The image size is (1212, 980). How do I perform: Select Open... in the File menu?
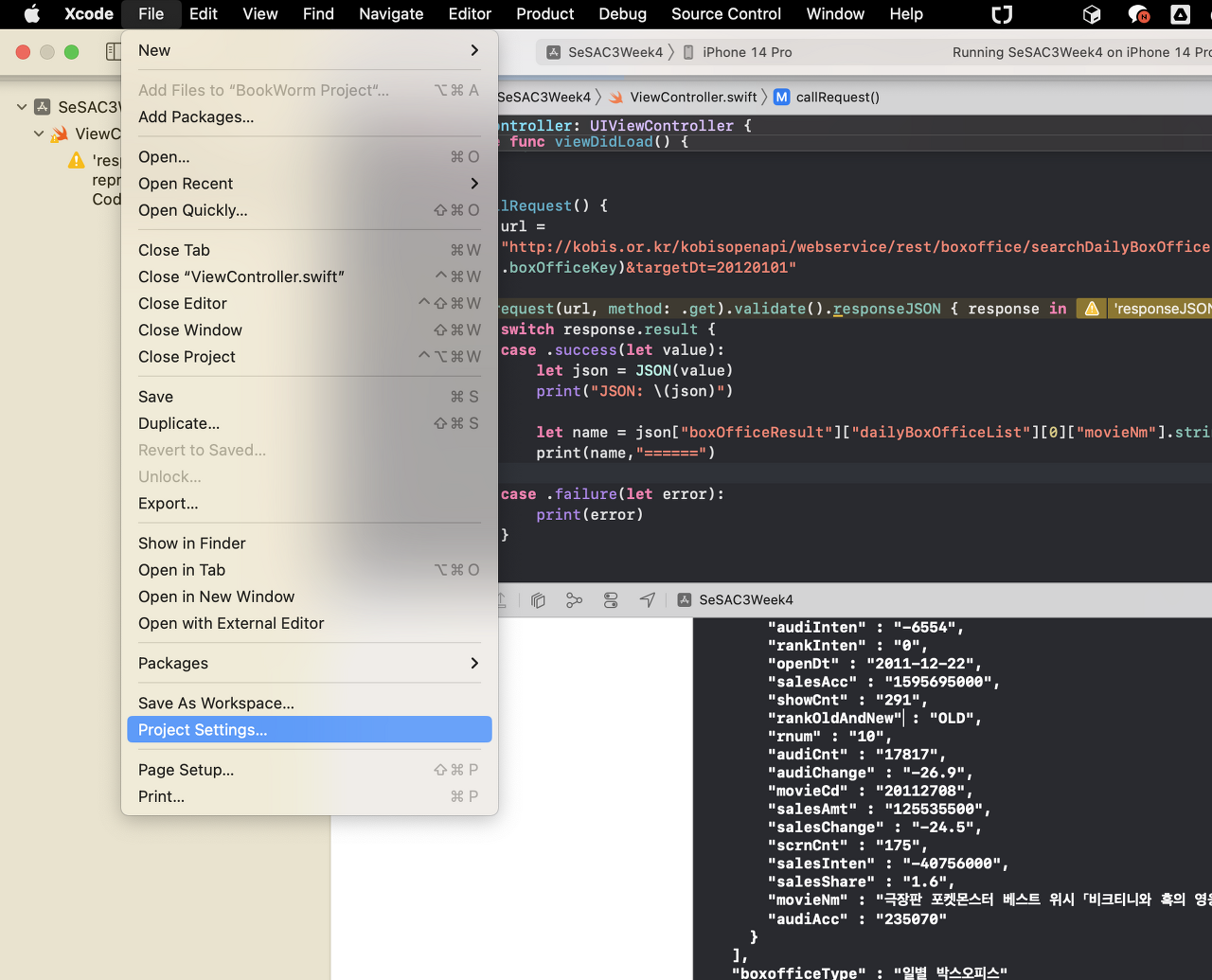310,157
